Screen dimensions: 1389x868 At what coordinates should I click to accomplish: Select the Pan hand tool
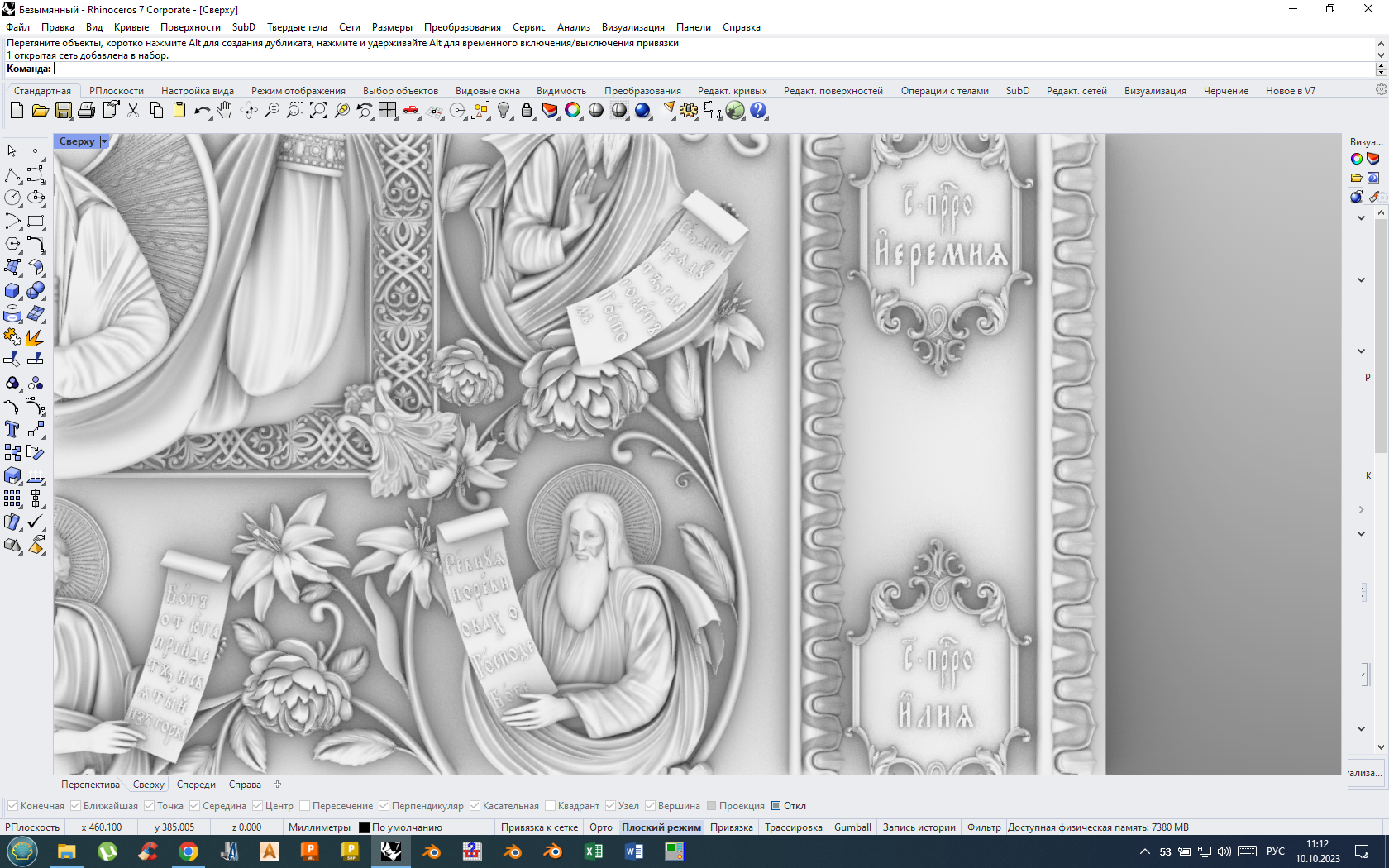225,110
